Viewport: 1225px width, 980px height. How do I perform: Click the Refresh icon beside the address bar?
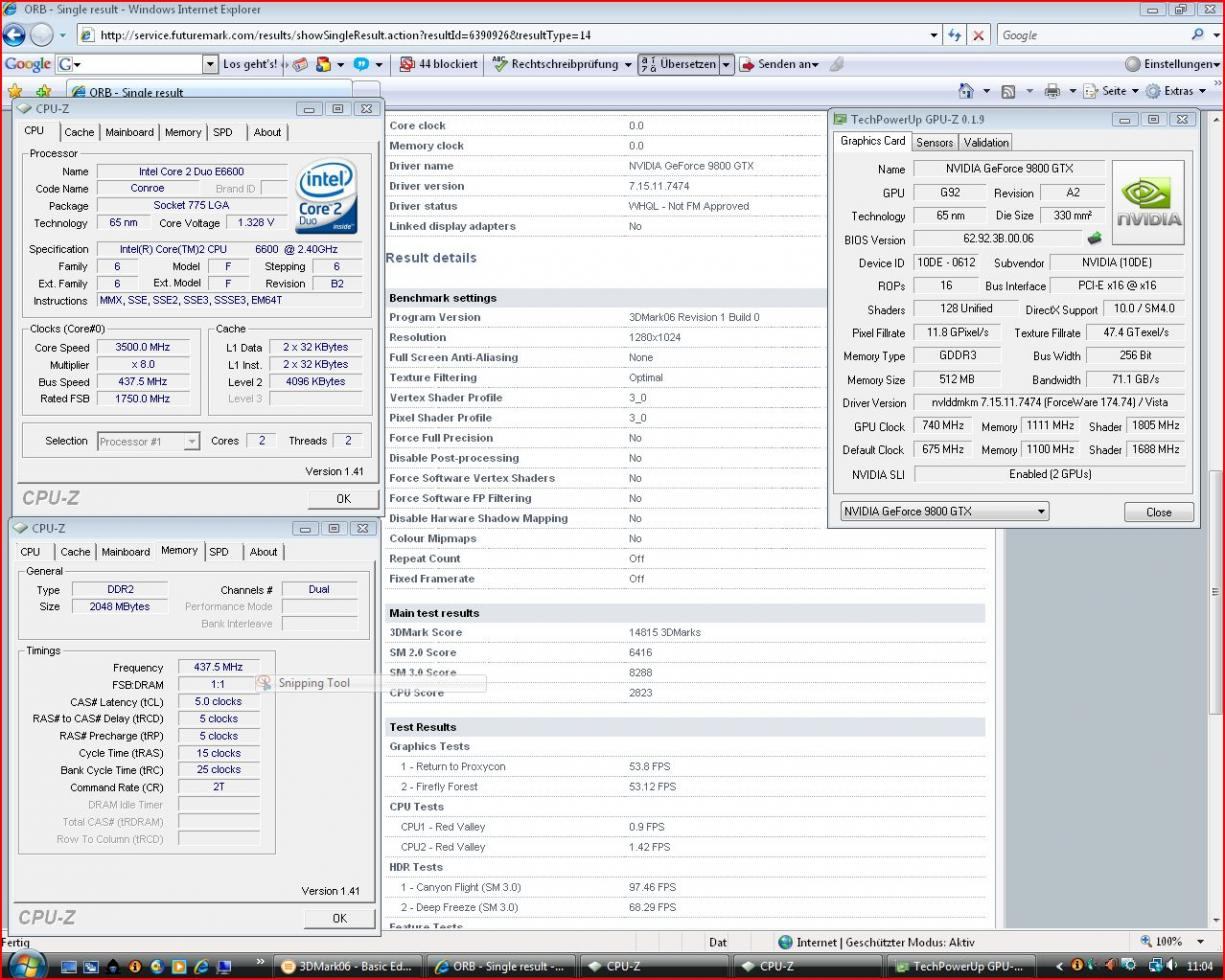click(954, 35)
